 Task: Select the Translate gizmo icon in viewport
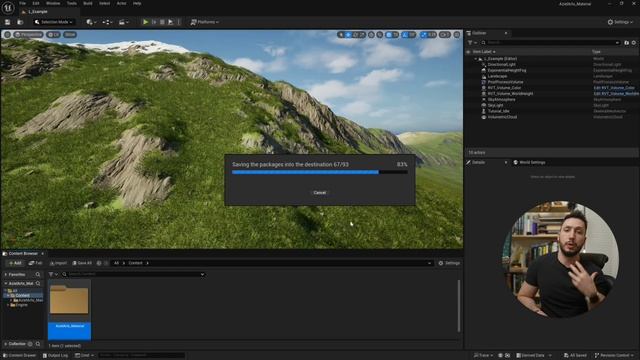click(x=348, y=35)
